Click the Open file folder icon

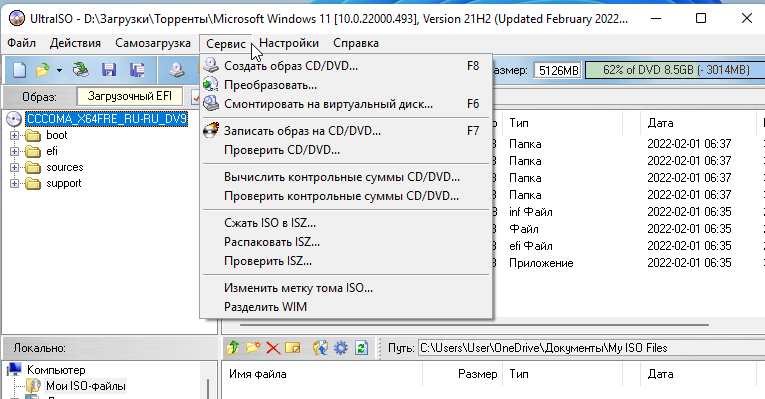pos(43,70)
